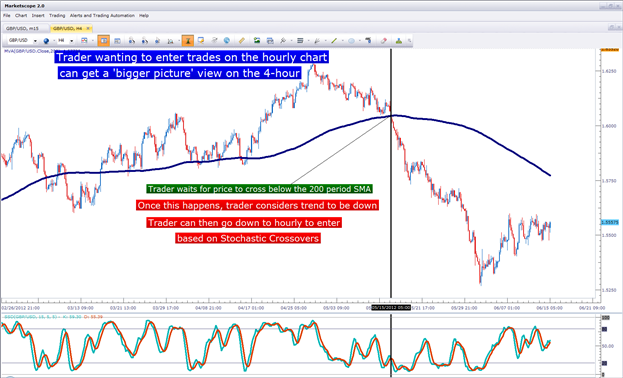Image resolution: width=623 pixels, height=378 pixels.
Task: Click the third of four small chart icons
Action: [x=157, y=41]
